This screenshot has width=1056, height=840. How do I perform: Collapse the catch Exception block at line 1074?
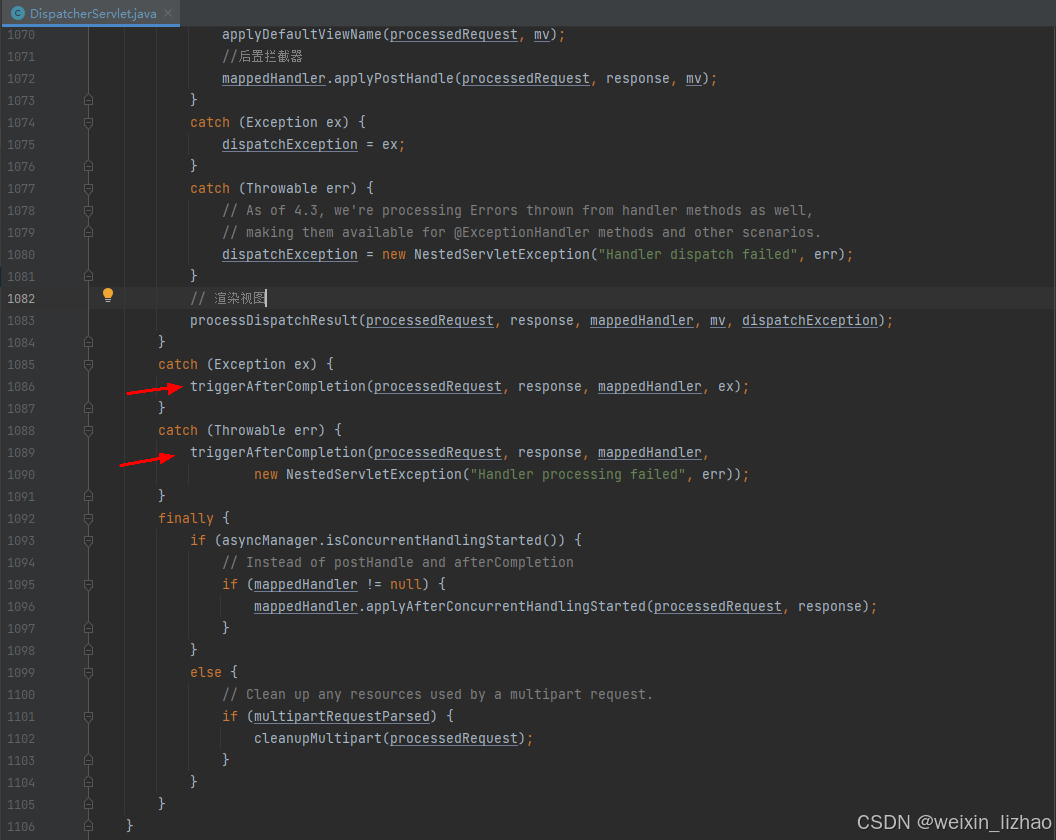[88, 123]
